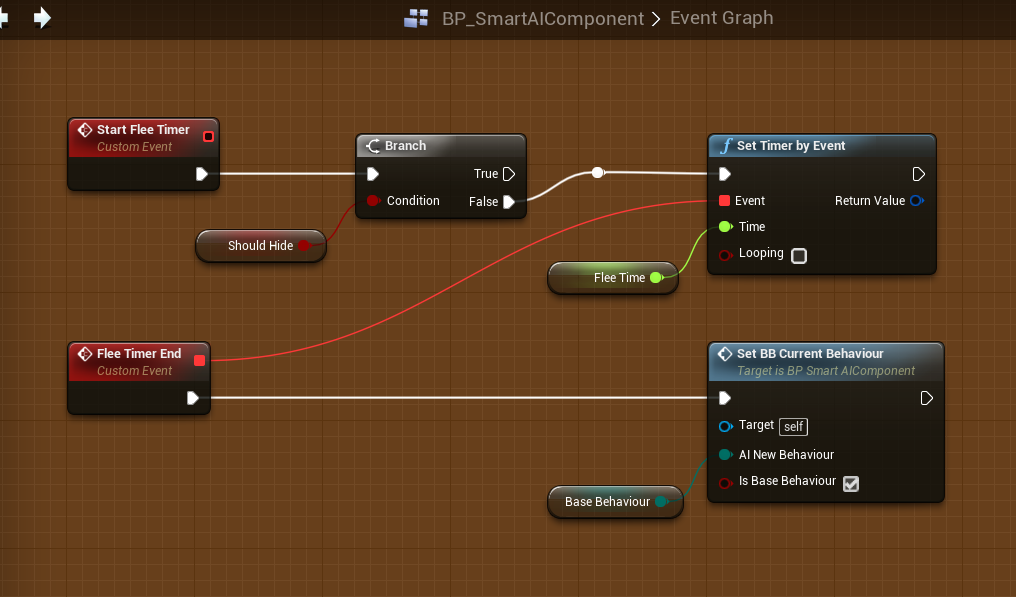Viewport: 1016px width, 597px height.
Task: Click the Branch True exec output pin
Action: coord(509,174)
